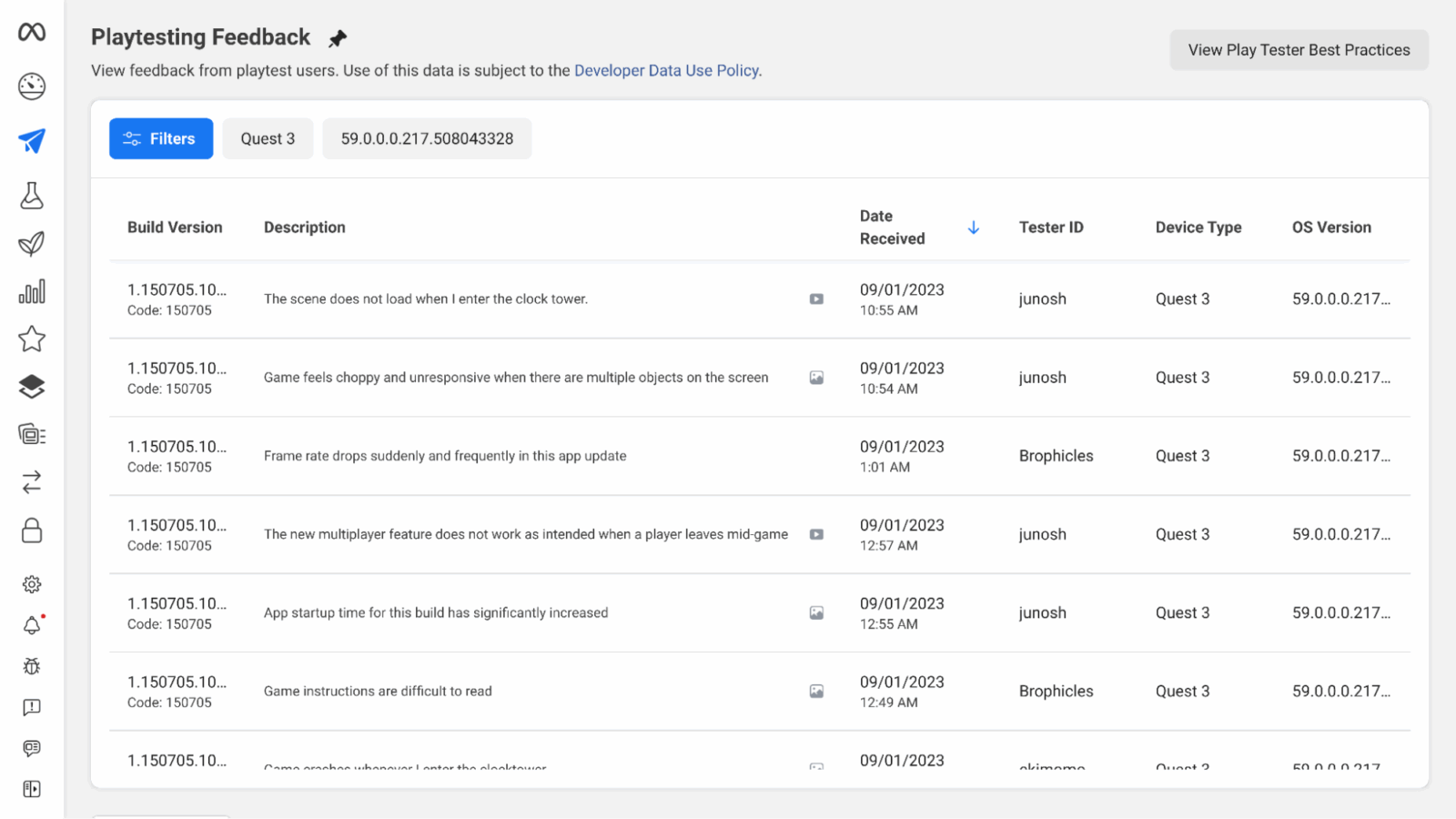This screenshot has height=819, width=1456.
Task: Click the pin icon beside Playtesting Feedback
Action: coord(338,38)
